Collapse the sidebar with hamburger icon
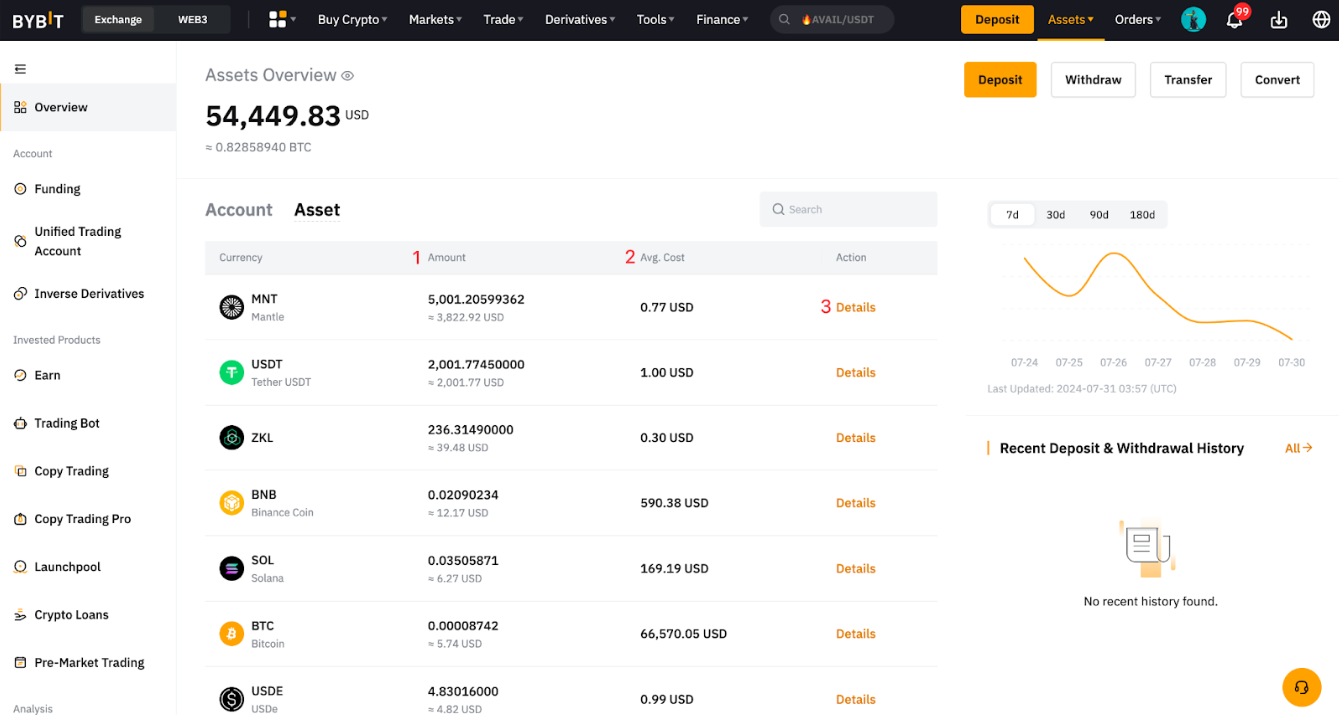This screenshot has height=715, width=1339. tap(20, 69)
